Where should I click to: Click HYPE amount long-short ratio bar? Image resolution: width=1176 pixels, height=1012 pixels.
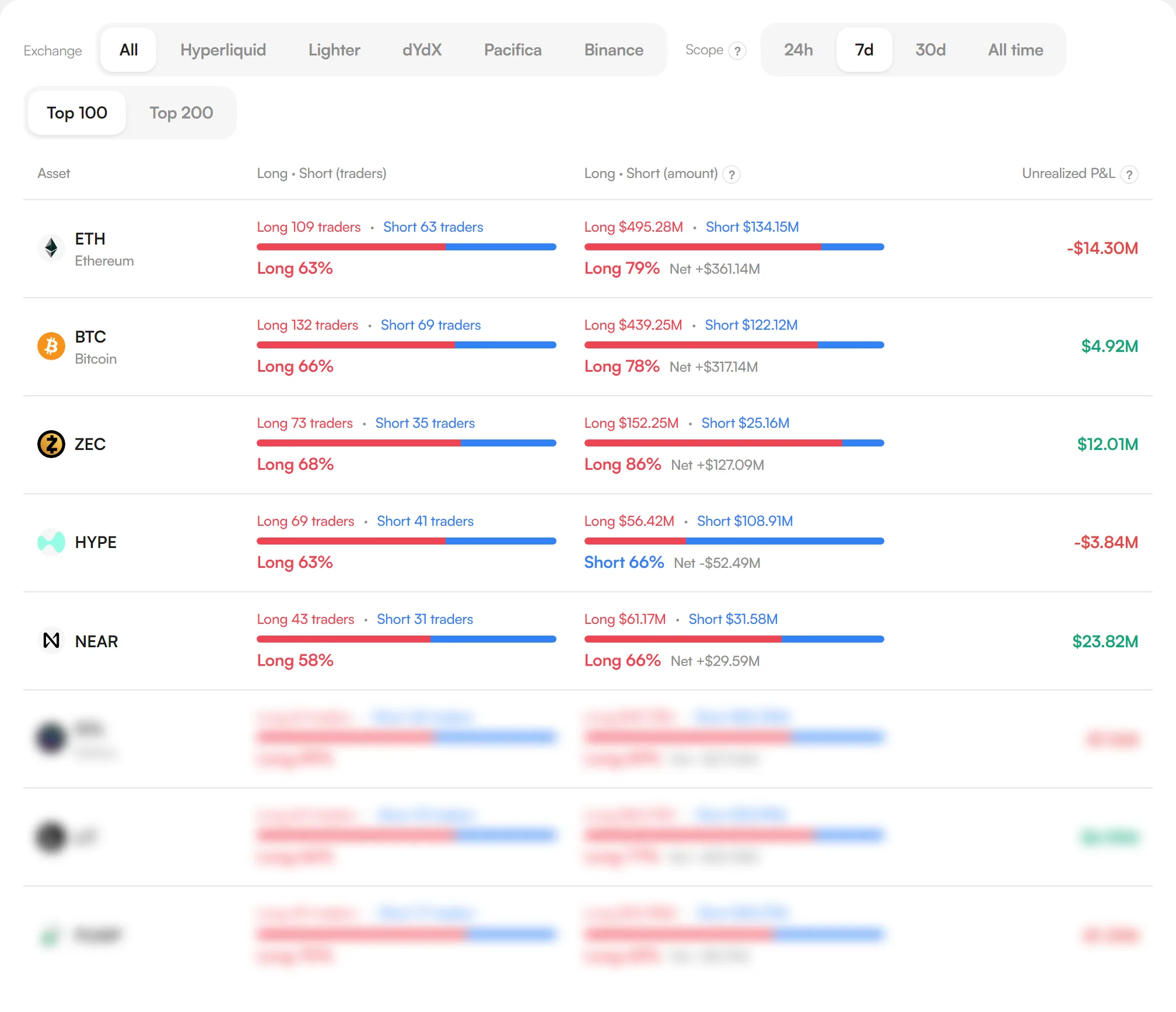click(x=734, y=541)
